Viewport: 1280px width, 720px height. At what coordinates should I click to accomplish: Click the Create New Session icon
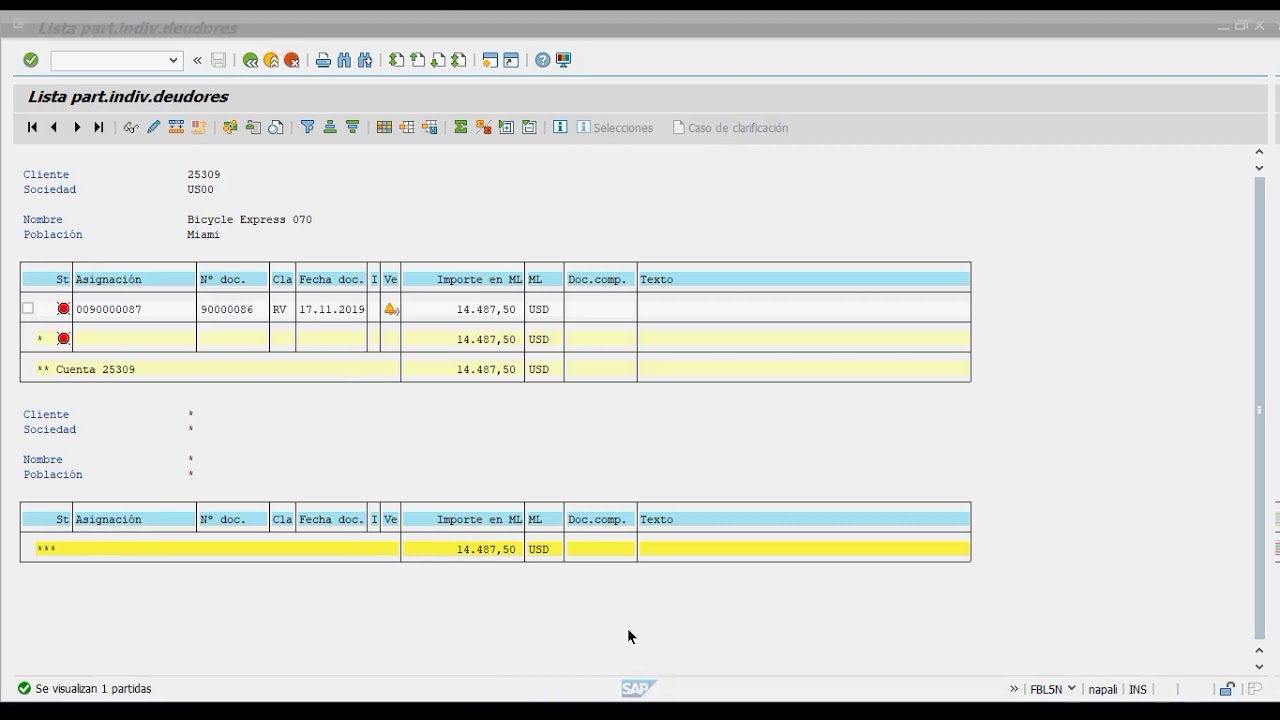coord(490,60)
